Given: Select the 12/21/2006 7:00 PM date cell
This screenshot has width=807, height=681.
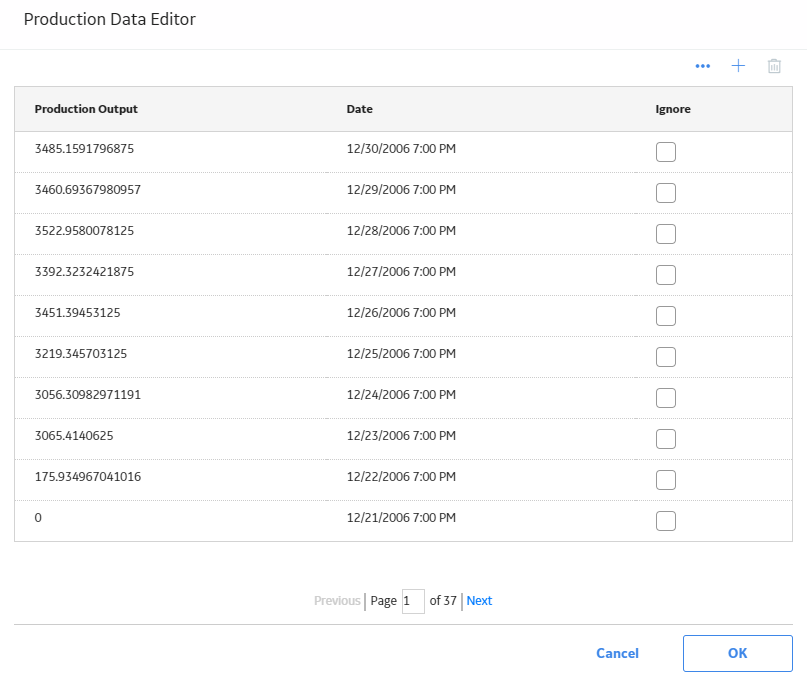Looking at the screenshot, I should [401, 518].
